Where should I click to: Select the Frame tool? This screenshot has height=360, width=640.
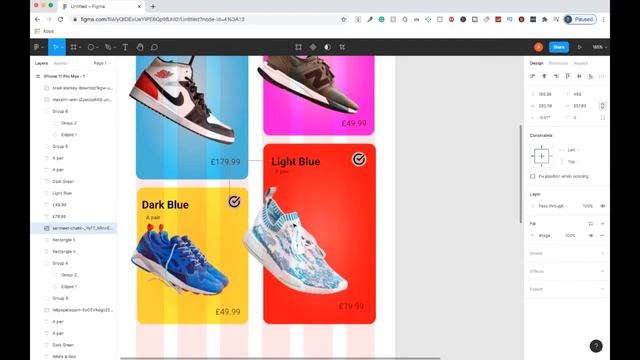(x=75, y=47)
